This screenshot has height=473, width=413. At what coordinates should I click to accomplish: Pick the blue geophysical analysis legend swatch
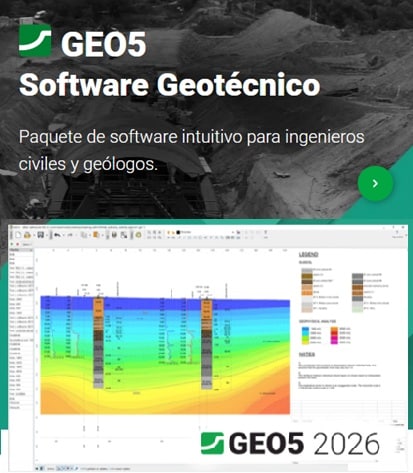pos(305,329)
